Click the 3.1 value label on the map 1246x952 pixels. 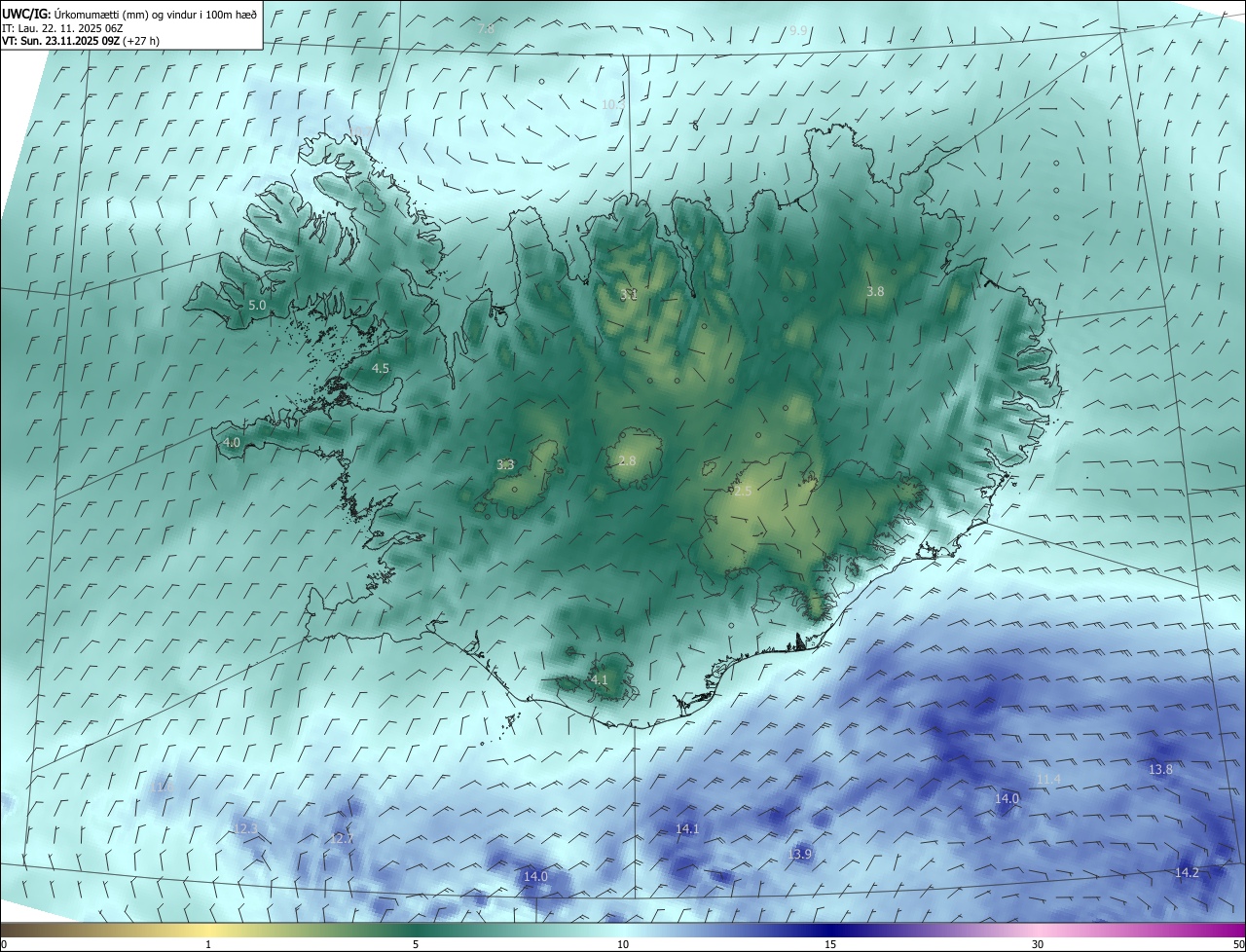[629, 294]
